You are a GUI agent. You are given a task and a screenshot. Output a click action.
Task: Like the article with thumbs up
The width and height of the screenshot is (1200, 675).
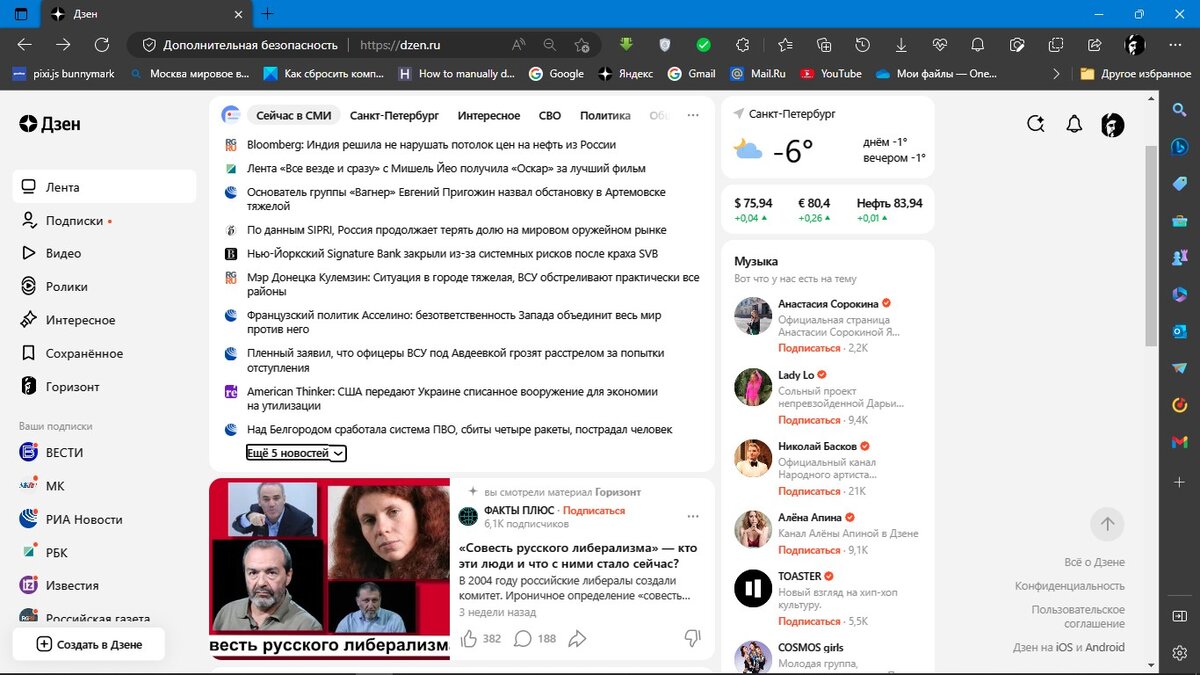tap(469, 638)
